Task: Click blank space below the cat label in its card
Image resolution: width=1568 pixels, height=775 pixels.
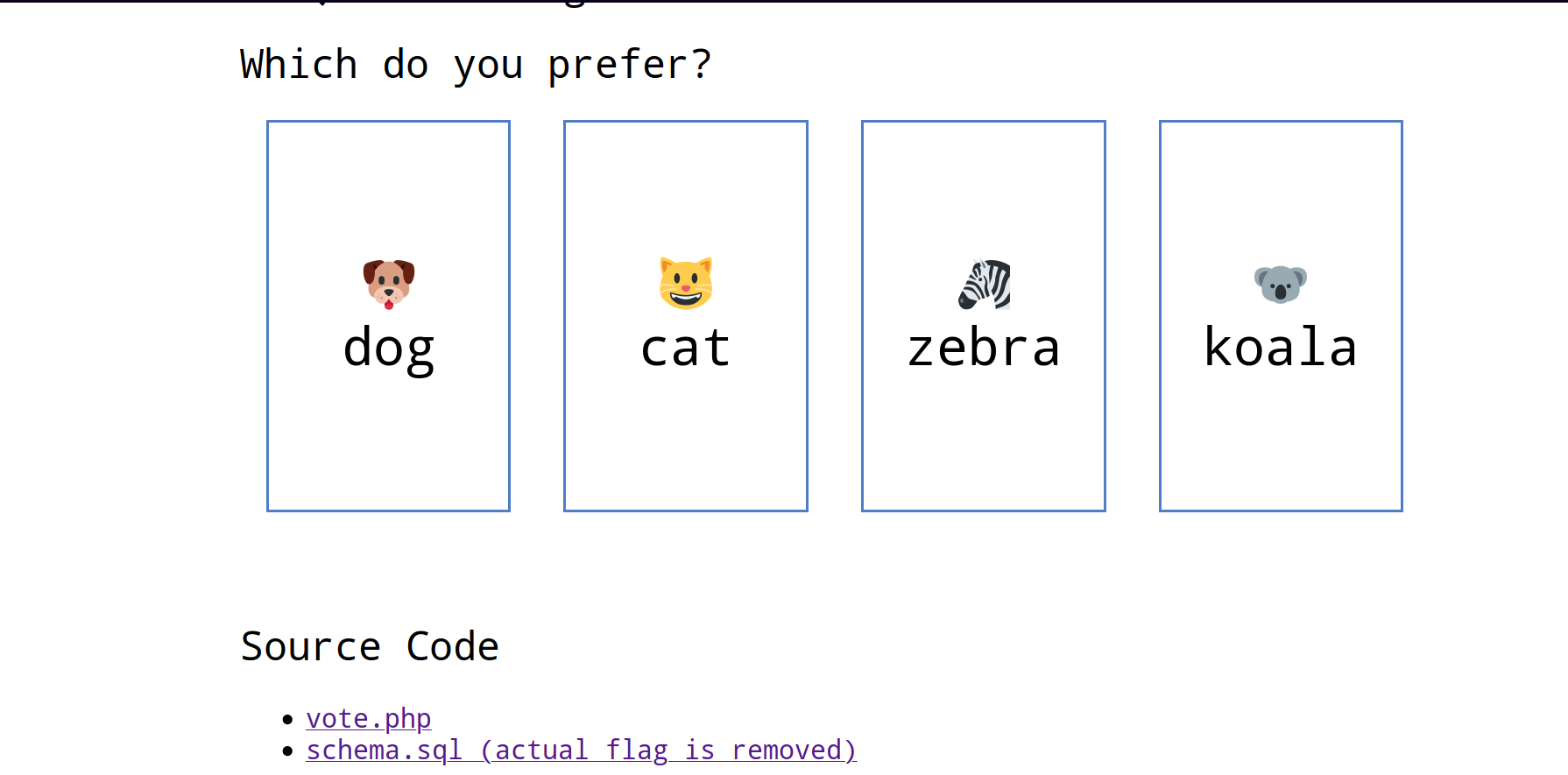Action: [686, 447]
